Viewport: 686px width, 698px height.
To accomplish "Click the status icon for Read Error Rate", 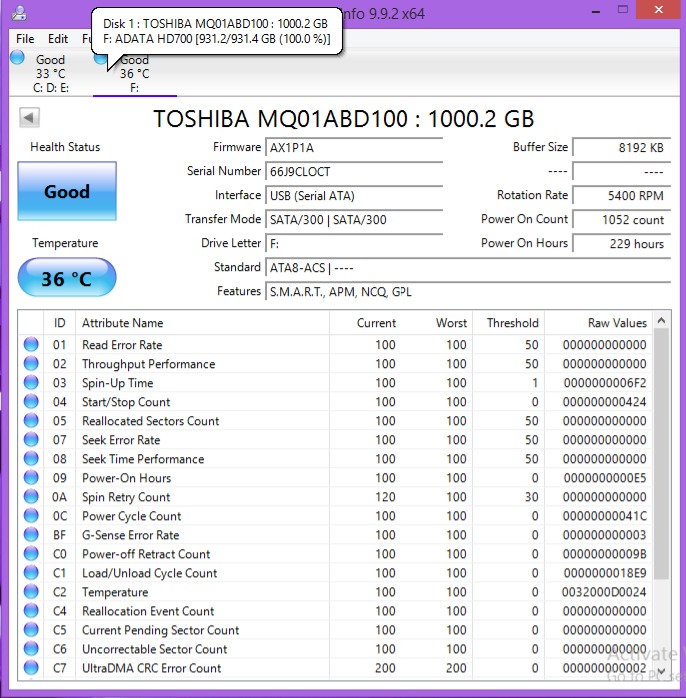I will [x=31, y=345].
